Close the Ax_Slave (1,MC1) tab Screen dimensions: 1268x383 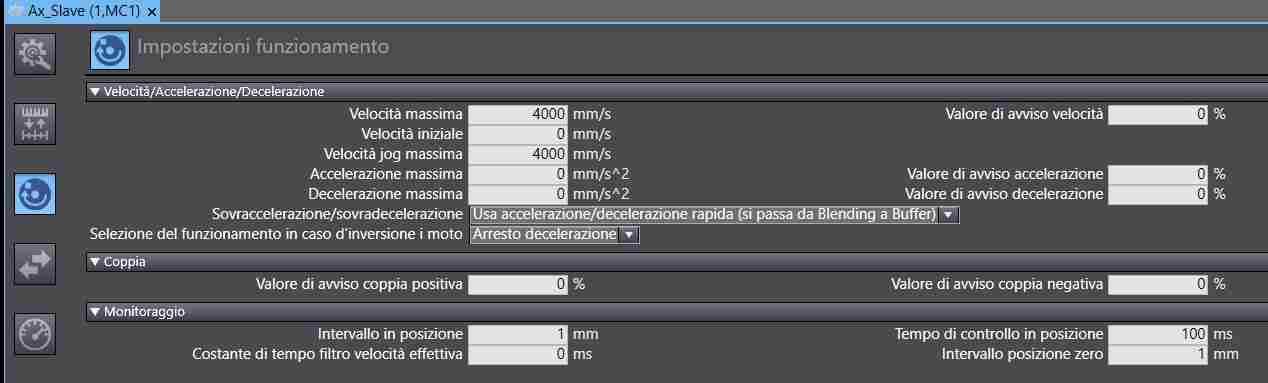(x=151, y=11)
